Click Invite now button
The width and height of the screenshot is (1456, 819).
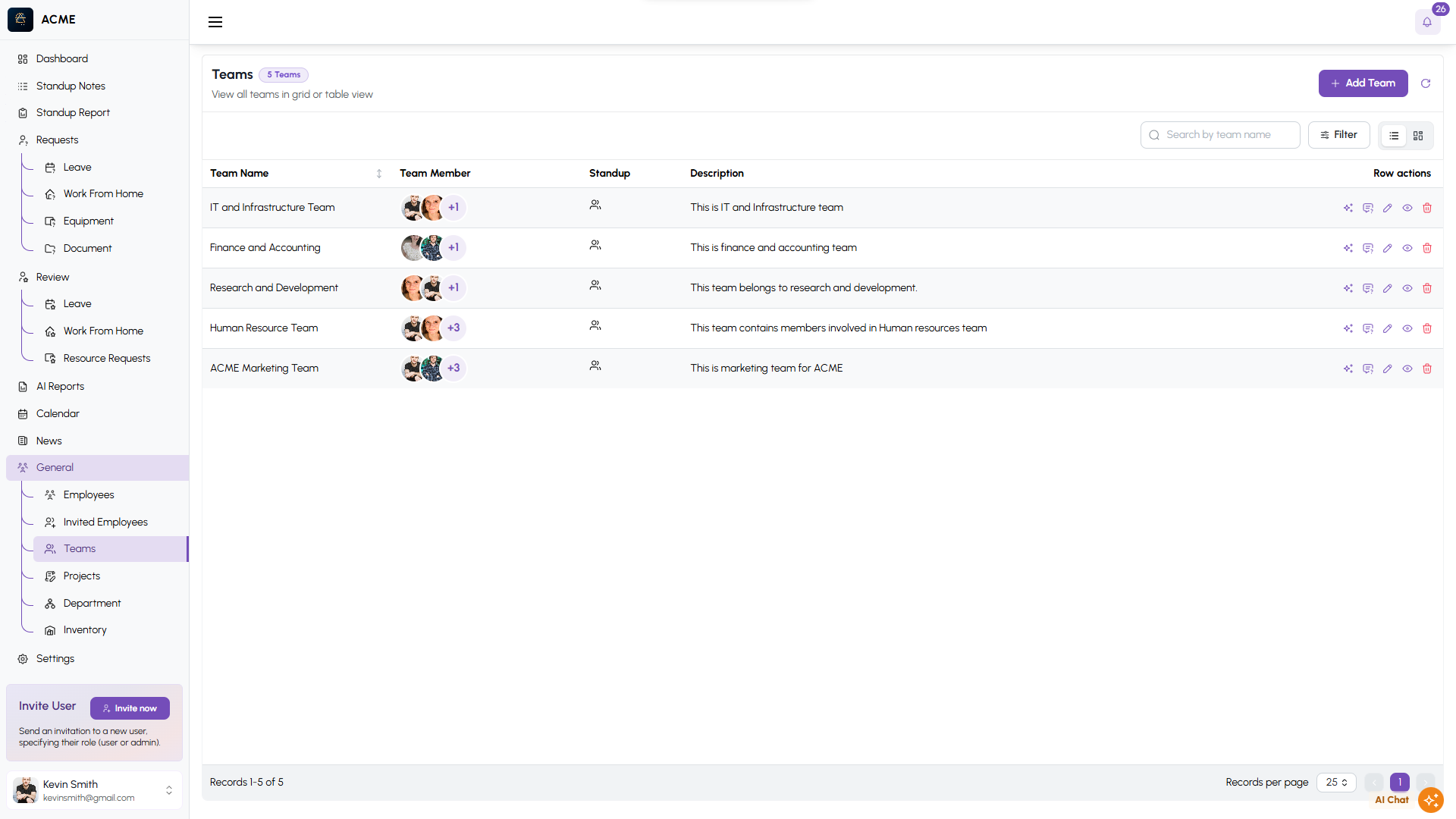[x=130, y=708]
